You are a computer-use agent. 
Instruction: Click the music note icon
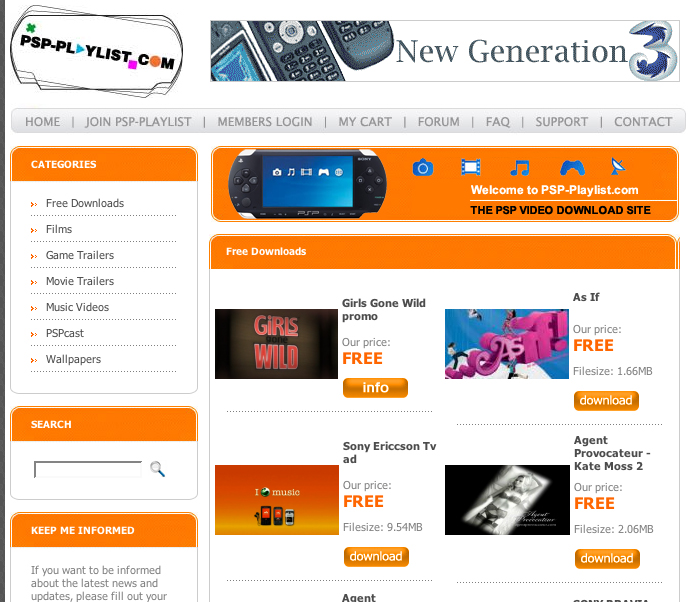click(x=520, y=167)
